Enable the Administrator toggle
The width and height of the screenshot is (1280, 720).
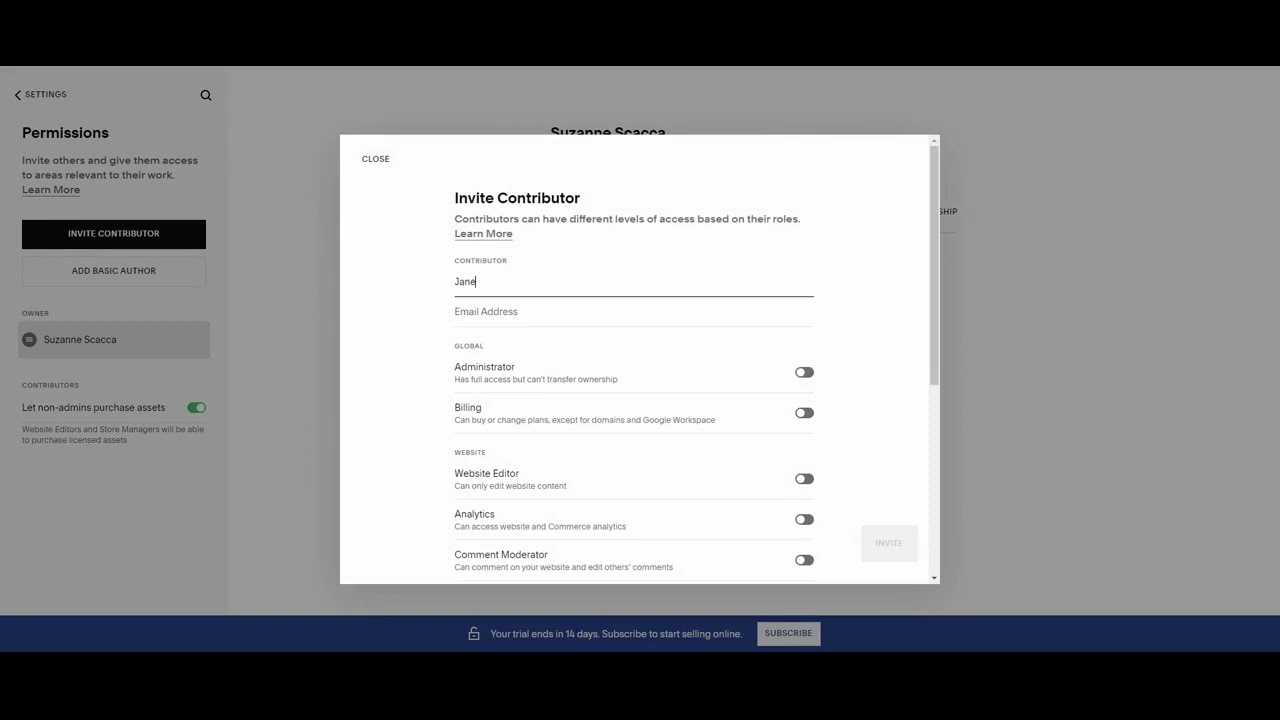[x=804, y=372]
